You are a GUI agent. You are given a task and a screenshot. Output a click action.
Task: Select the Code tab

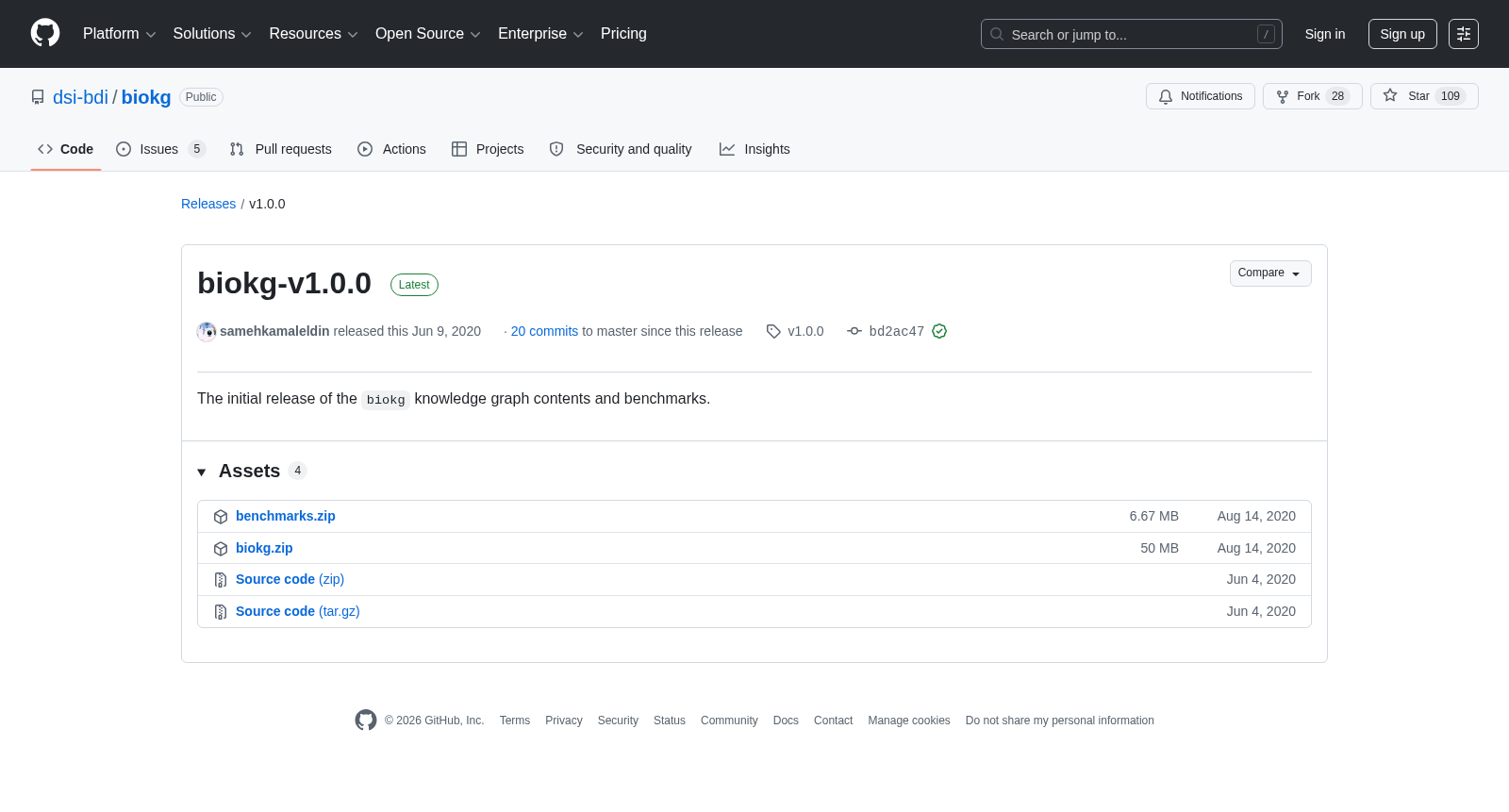click(66, 149)
